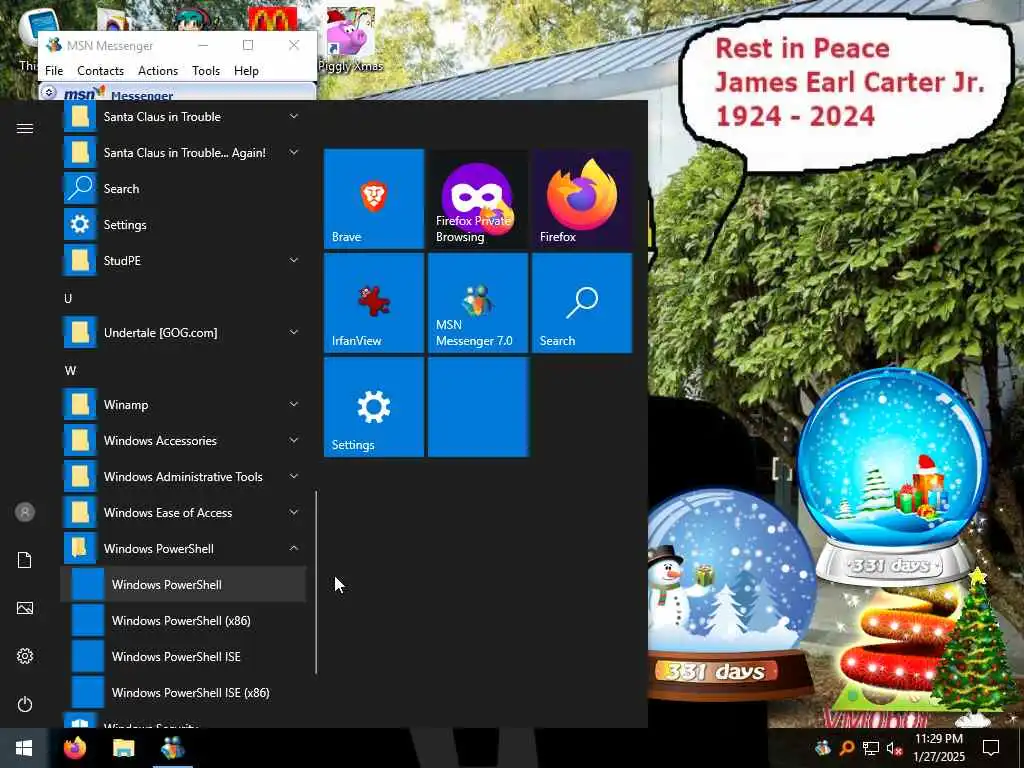1024x768 pixels.
Task: Minimize the MSN Messenger window
Action: [203, 45]
